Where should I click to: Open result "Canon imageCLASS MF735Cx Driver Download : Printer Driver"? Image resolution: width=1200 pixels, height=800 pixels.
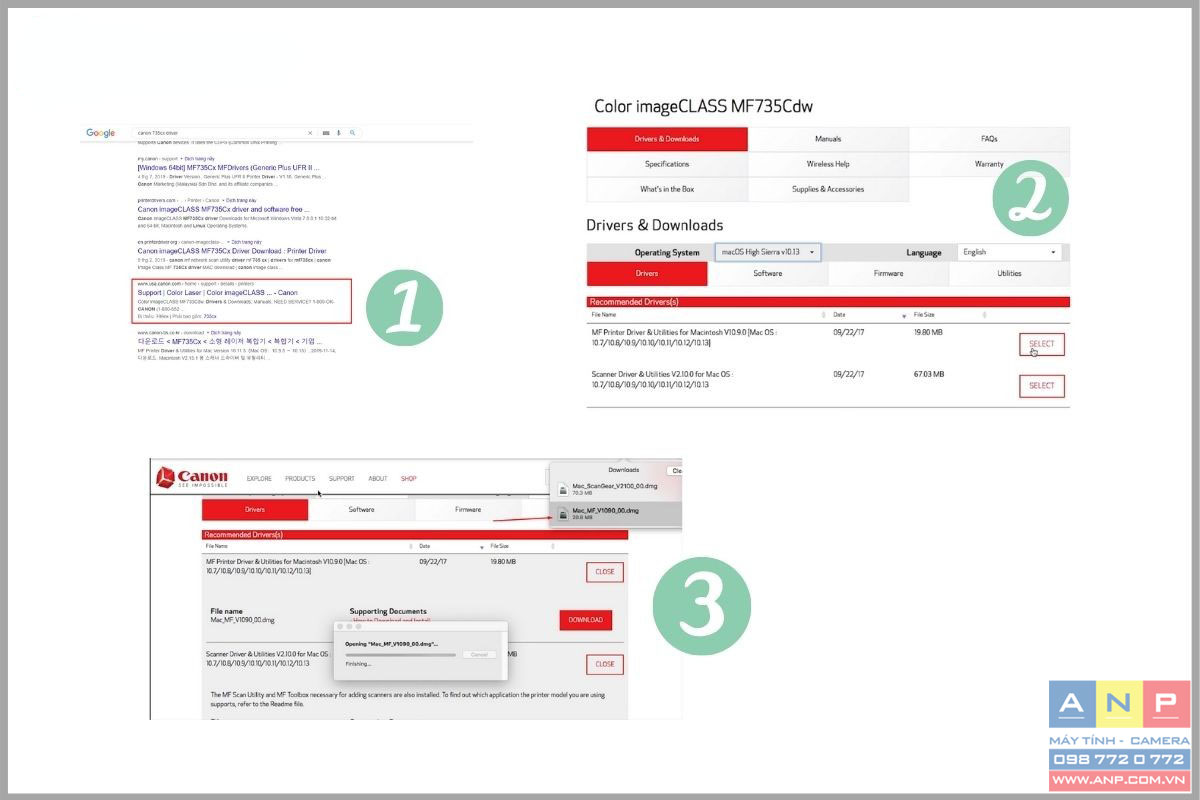232,251
